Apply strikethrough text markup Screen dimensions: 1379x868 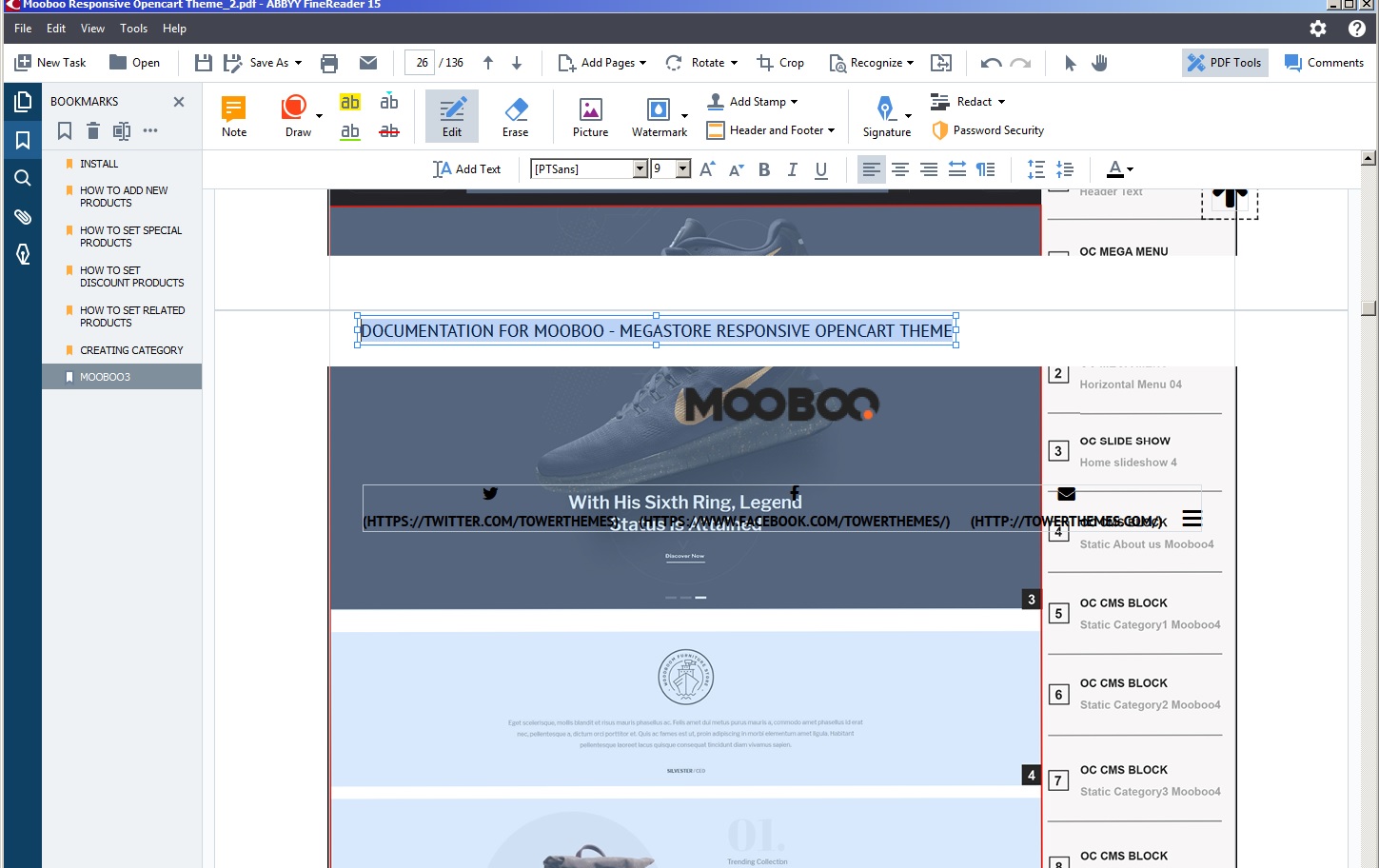point(389,131)
